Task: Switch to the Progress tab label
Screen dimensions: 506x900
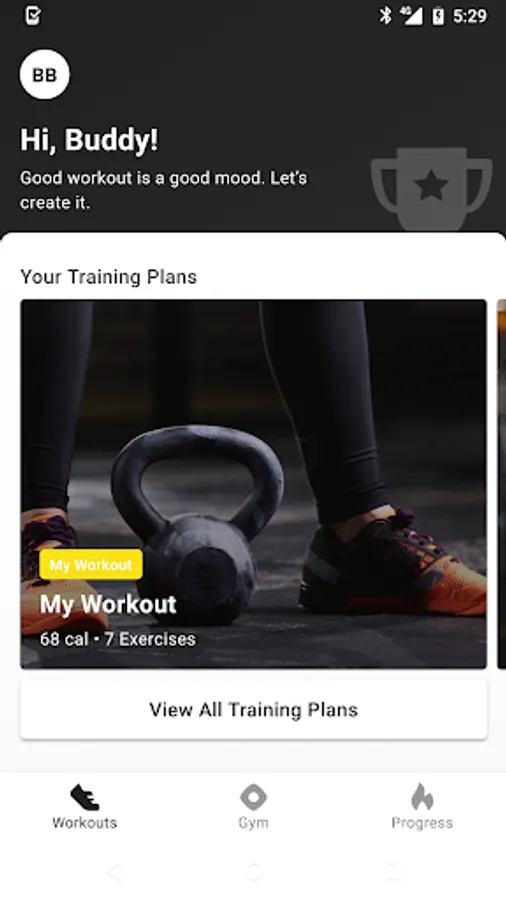Action: tap(422, 823)
